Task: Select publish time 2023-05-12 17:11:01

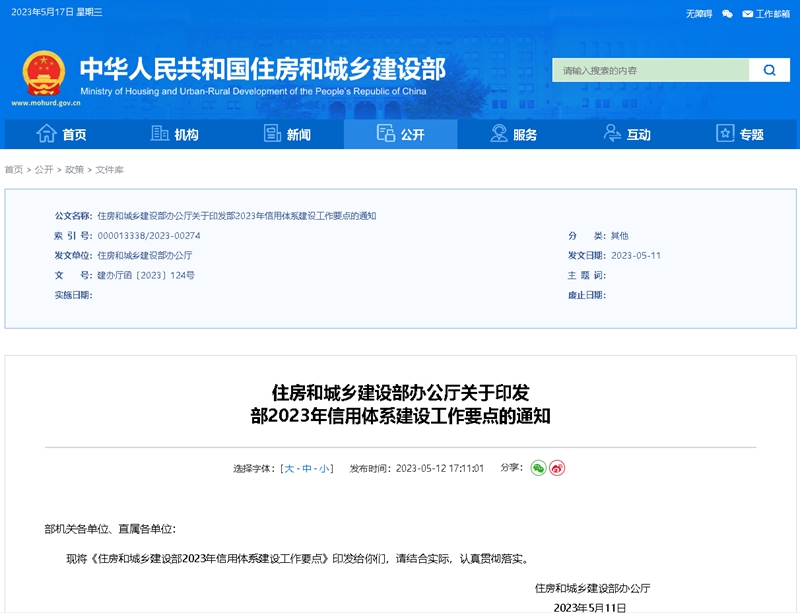Action: [440, 469]
